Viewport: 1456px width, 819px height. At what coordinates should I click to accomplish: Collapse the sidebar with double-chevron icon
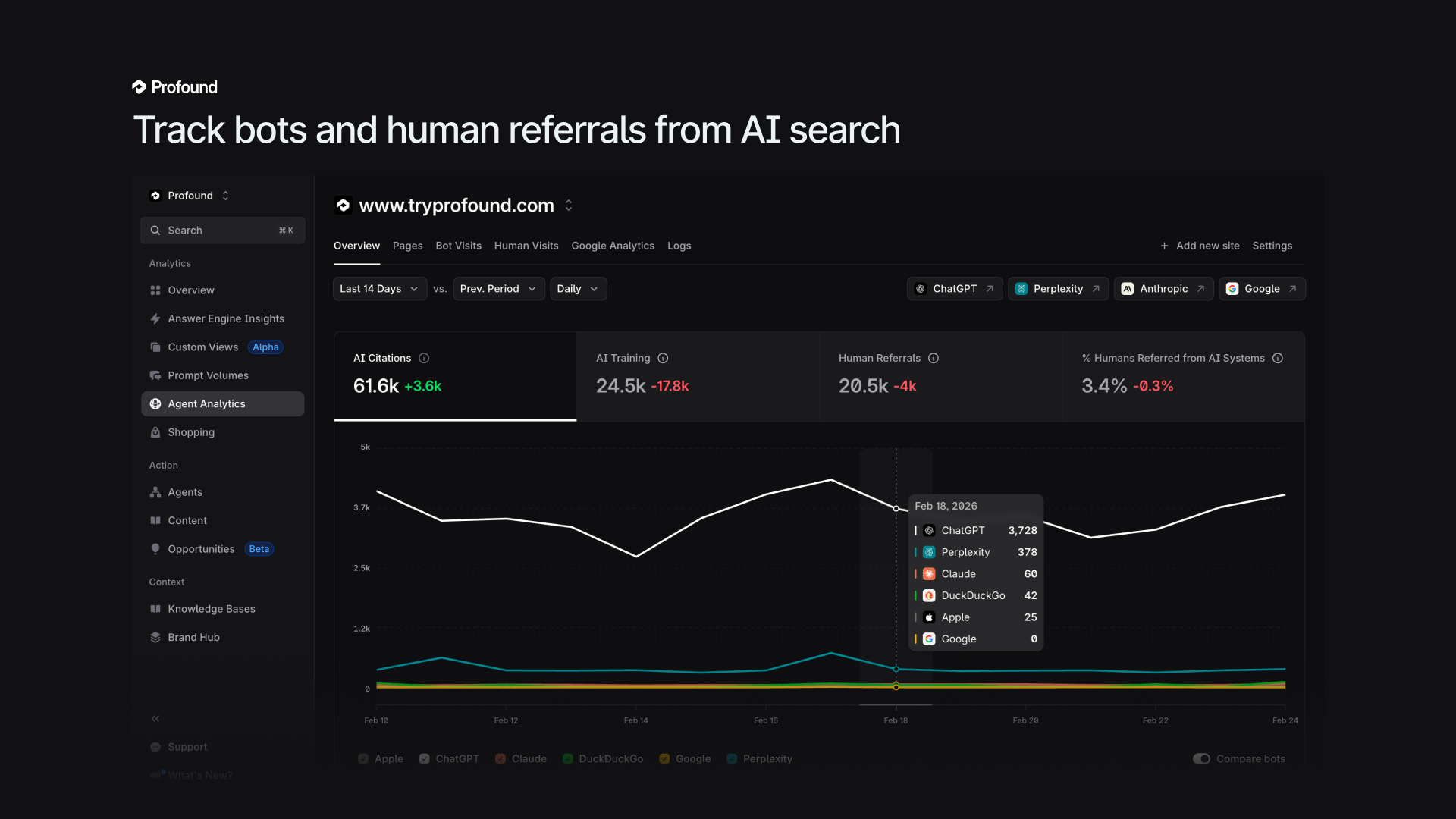click(155, 718)
